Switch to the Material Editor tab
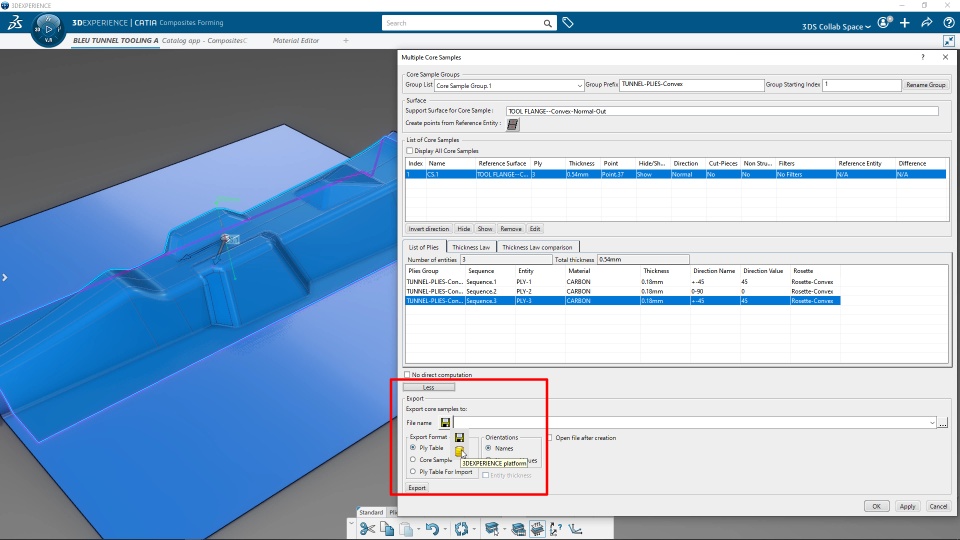The width and height of the screenshot is (960, 540). pos(296,40)
